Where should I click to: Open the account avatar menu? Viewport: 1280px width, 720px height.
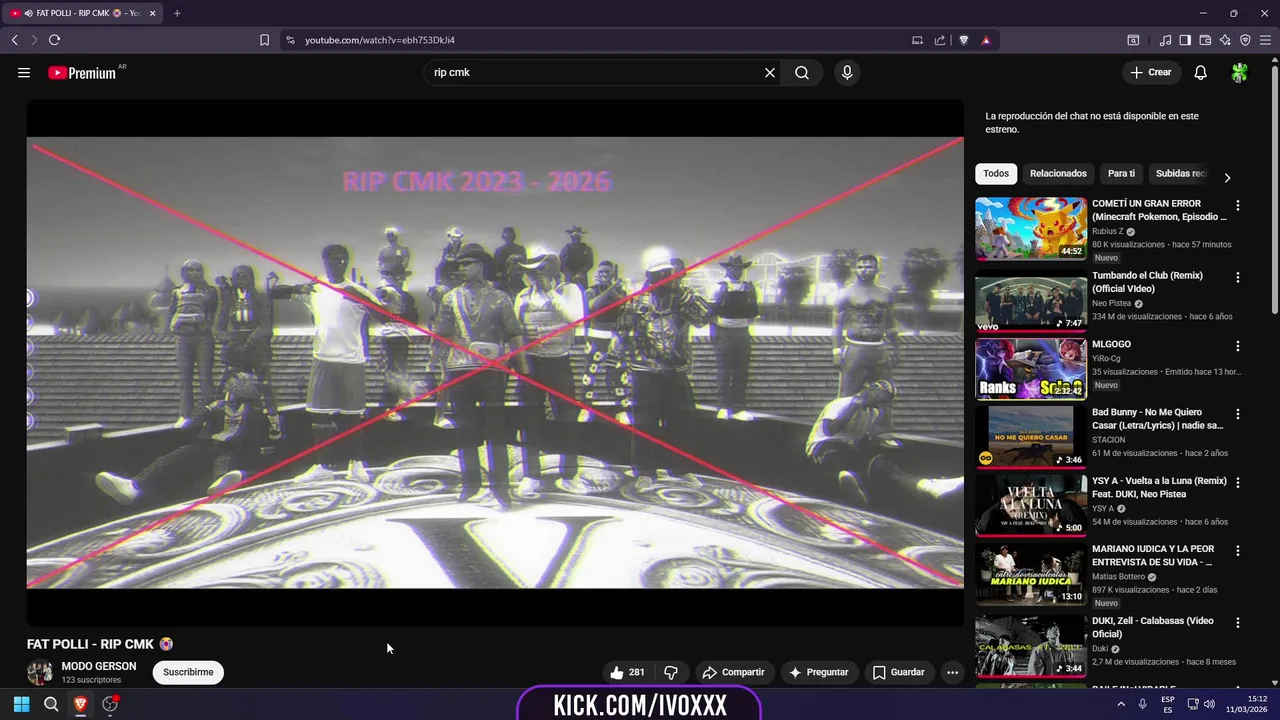1240,72
